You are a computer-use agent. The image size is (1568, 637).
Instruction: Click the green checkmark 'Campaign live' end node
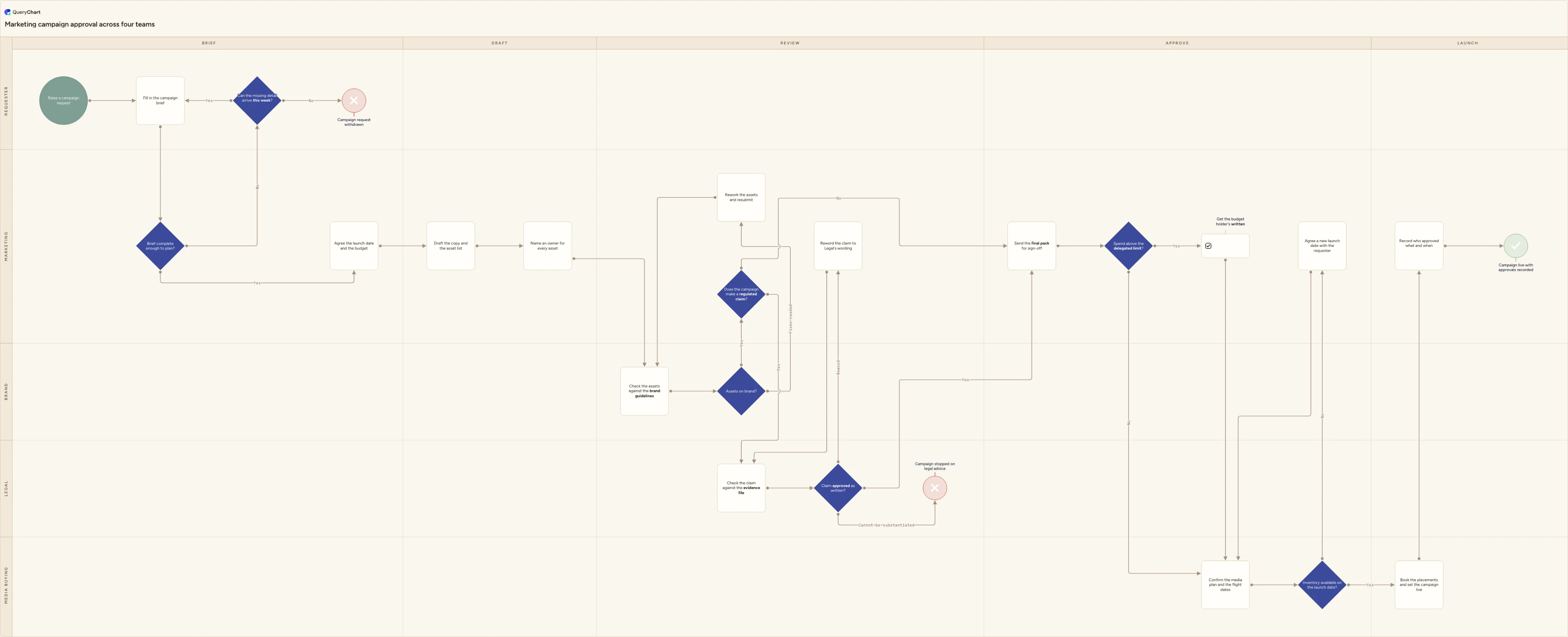[1515, 246]
